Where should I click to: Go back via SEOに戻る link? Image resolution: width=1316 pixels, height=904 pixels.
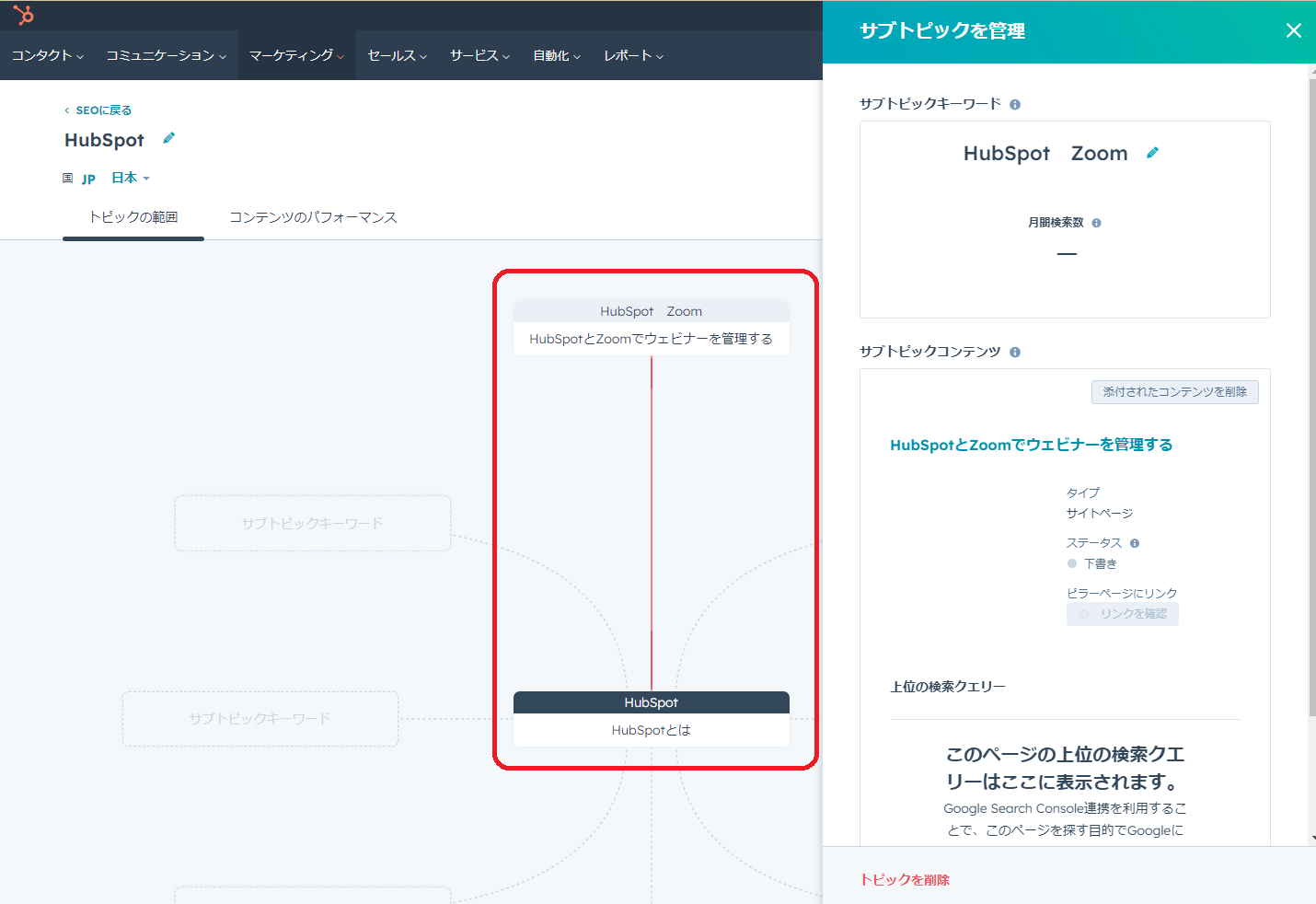[x=98, y=110]
